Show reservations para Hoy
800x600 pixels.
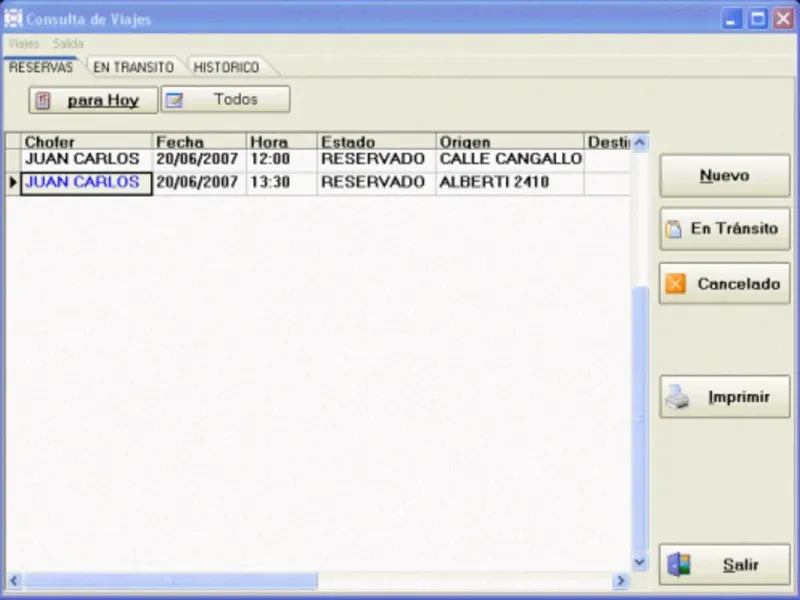pyautogui.click(x=93, y=100)
